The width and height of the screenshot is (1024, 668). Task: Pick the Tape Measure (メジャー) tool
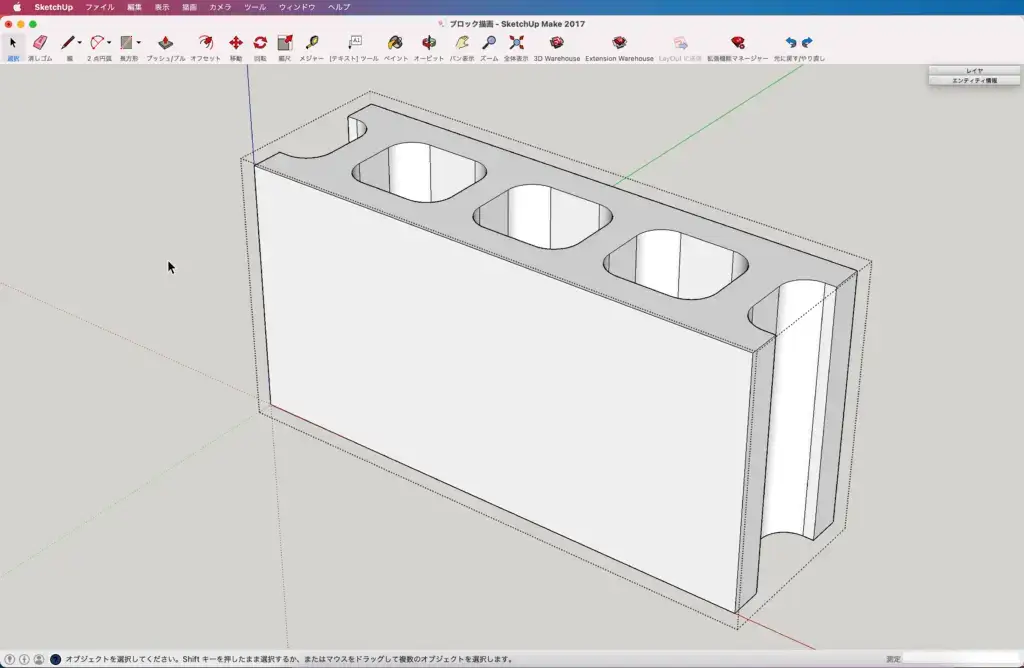pyautogui.click(x=312, y=43)
